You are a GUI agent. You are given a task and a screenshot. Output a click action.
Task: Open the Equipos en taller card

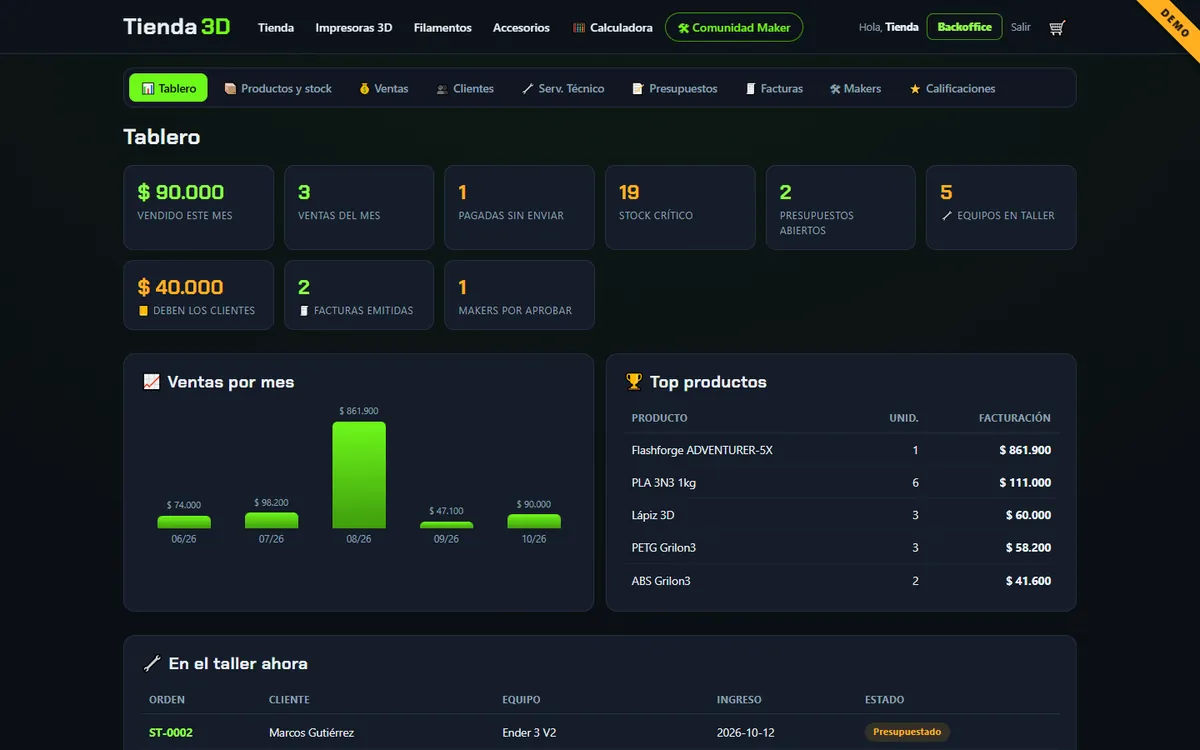point(1001,207)
